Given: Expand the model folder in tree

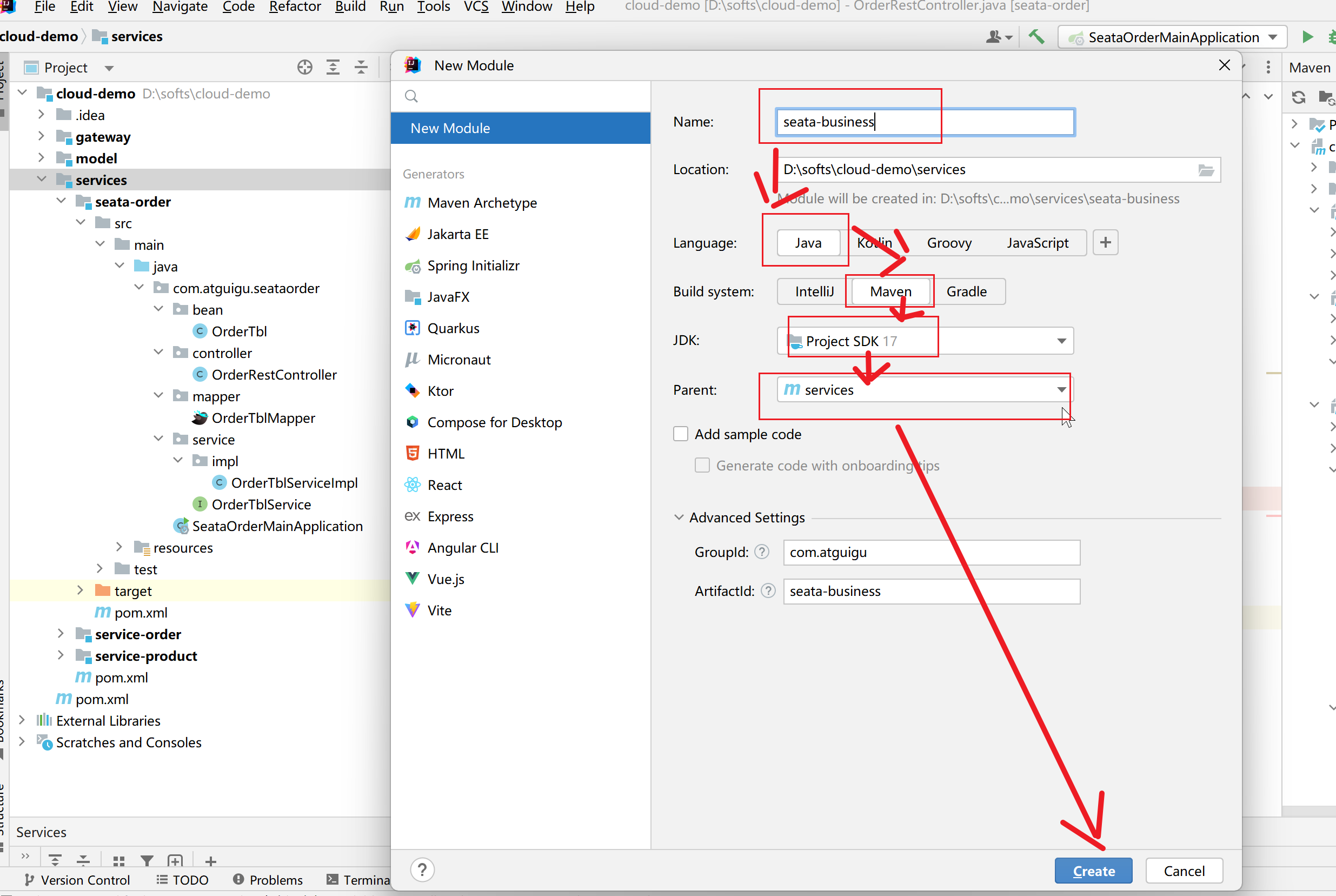Looking at the screenshot, I should click(41, 158).
